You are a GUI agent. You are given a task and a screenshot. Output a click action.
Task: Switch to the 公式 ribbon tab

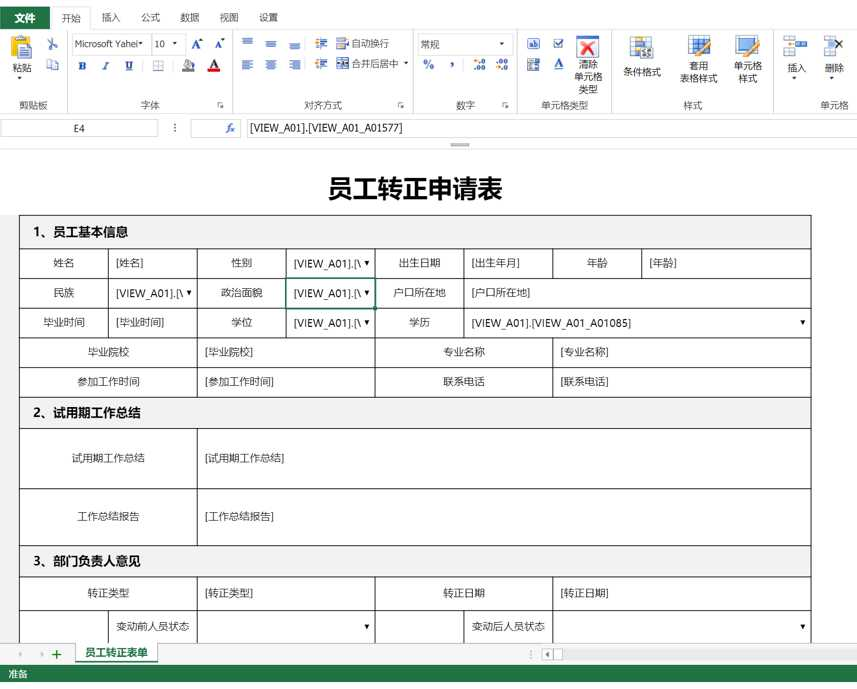pyautogui.click(x=150, y=17)
